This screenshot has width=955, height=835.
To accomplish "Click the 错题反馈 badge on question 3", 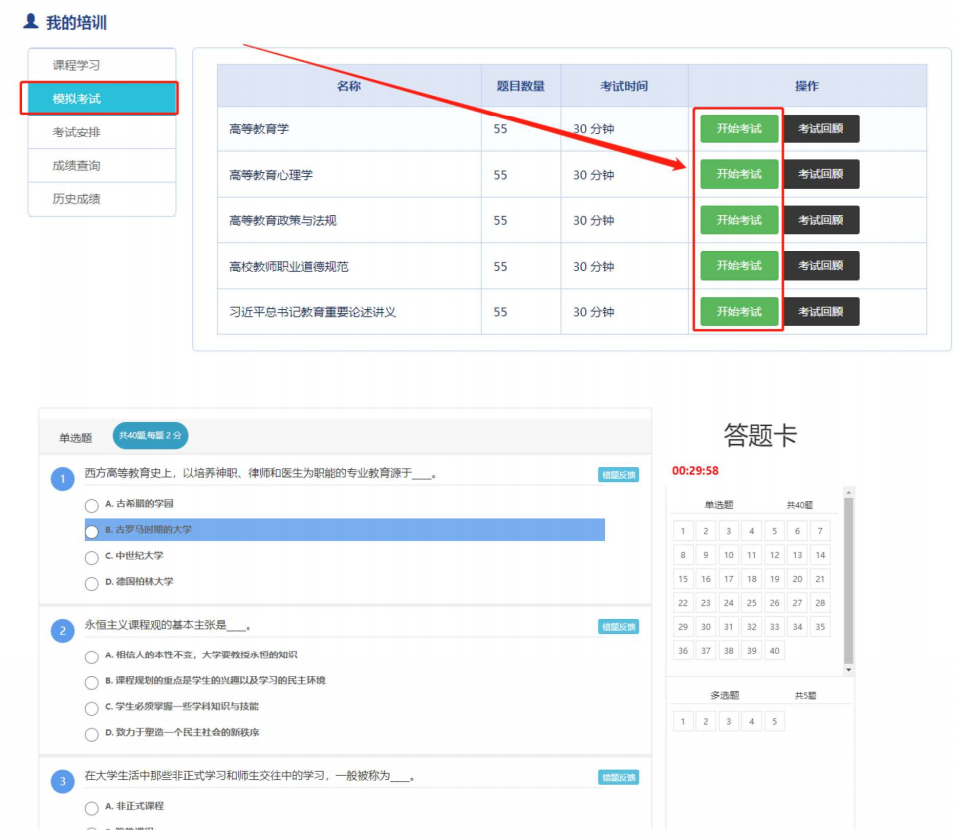I will [x=618, y=777].
